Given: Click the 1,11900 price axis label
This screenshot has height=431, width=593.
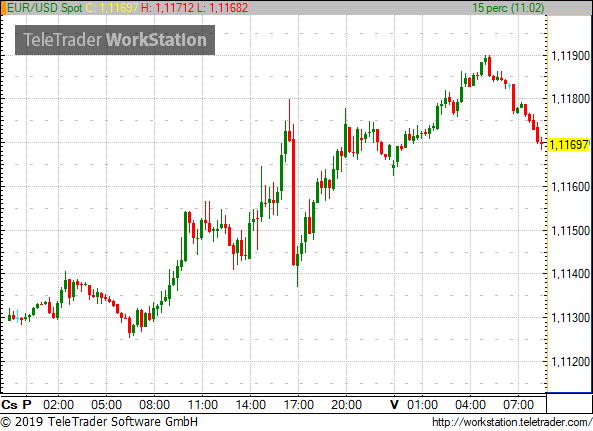Looking at the screenshot, I should [x=571, y=56].
